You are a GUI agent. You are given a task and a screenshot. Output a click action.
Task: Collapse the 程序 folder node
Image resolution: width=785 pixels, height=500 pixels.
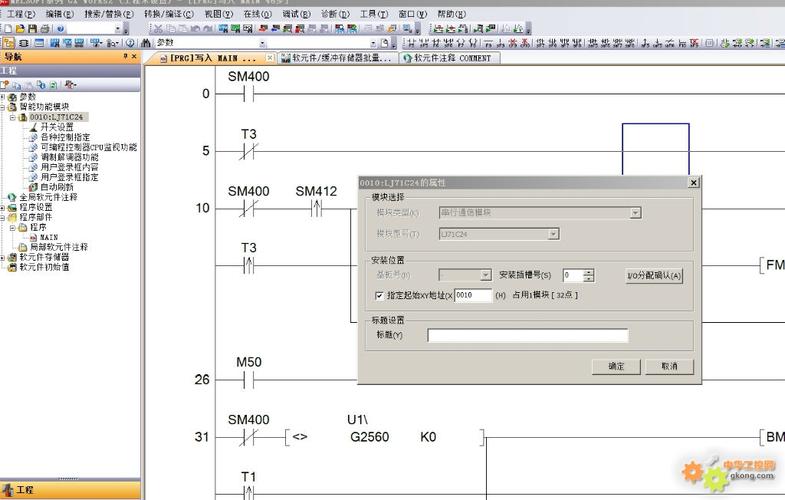click(x=13, y=227)
